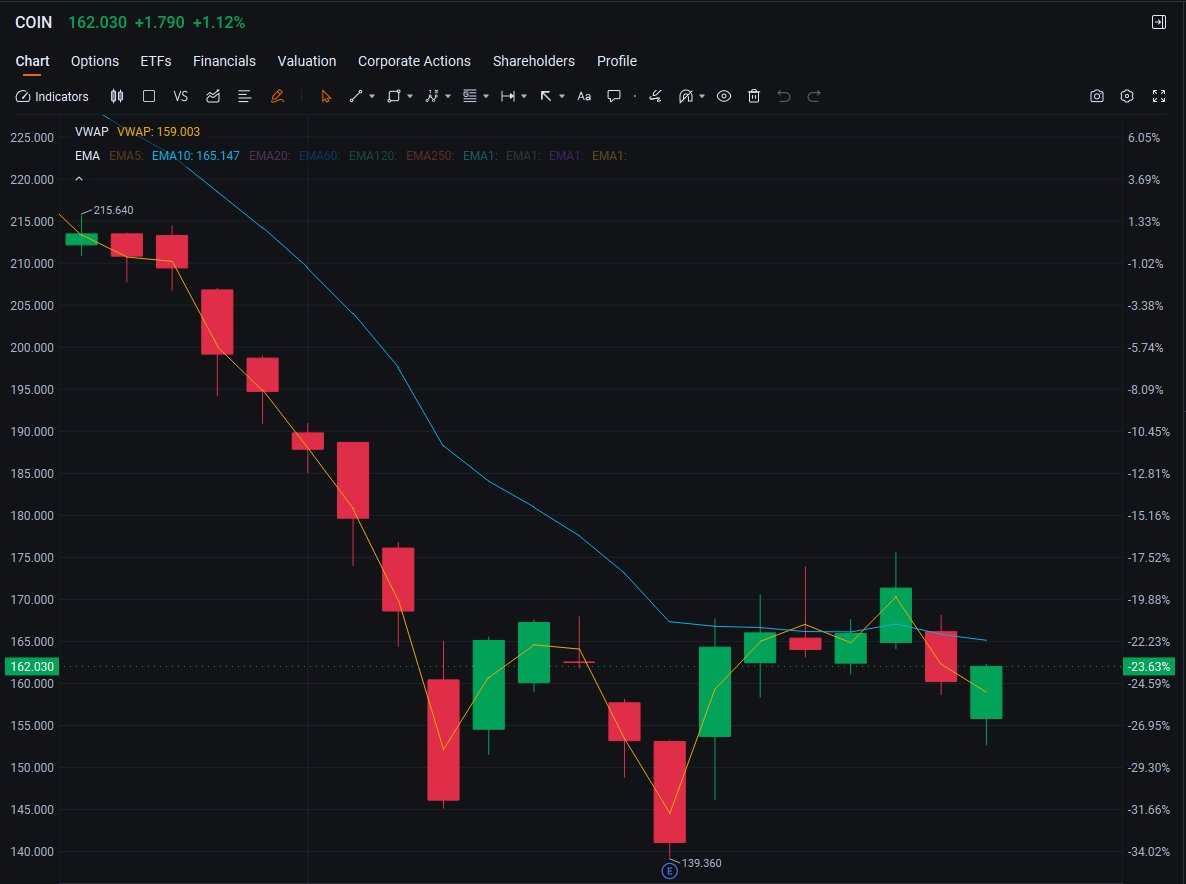Redo the last drawing action
Screen dimensions: 1186x884
[814, 96]
